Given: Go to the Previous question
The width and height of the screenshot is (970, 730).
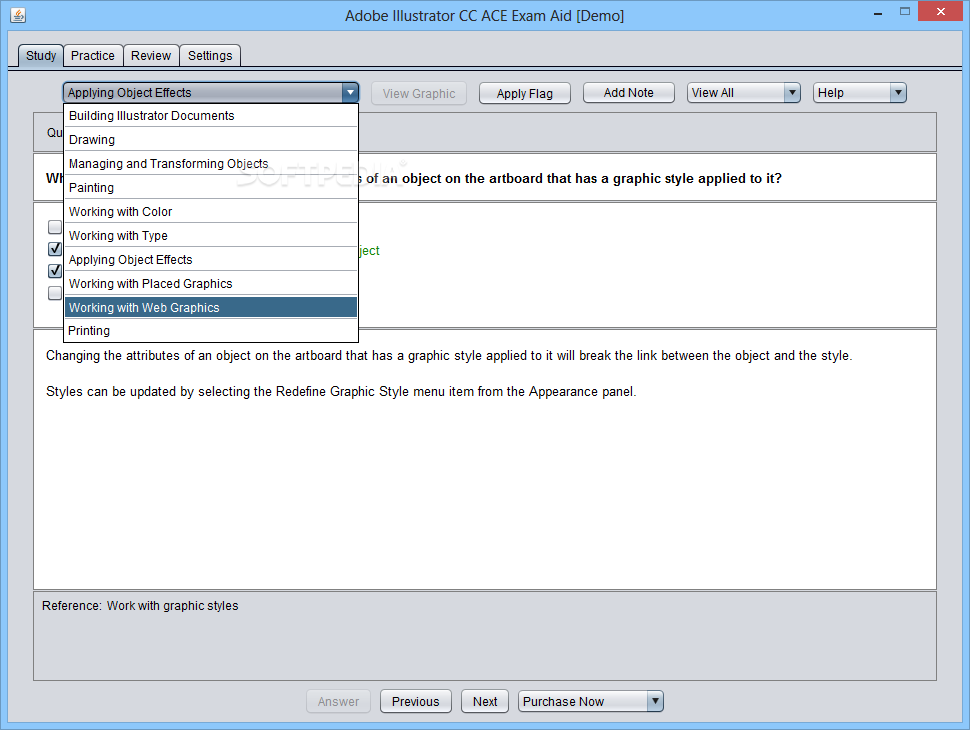Looking at the screenshot, I should [416, 702].
